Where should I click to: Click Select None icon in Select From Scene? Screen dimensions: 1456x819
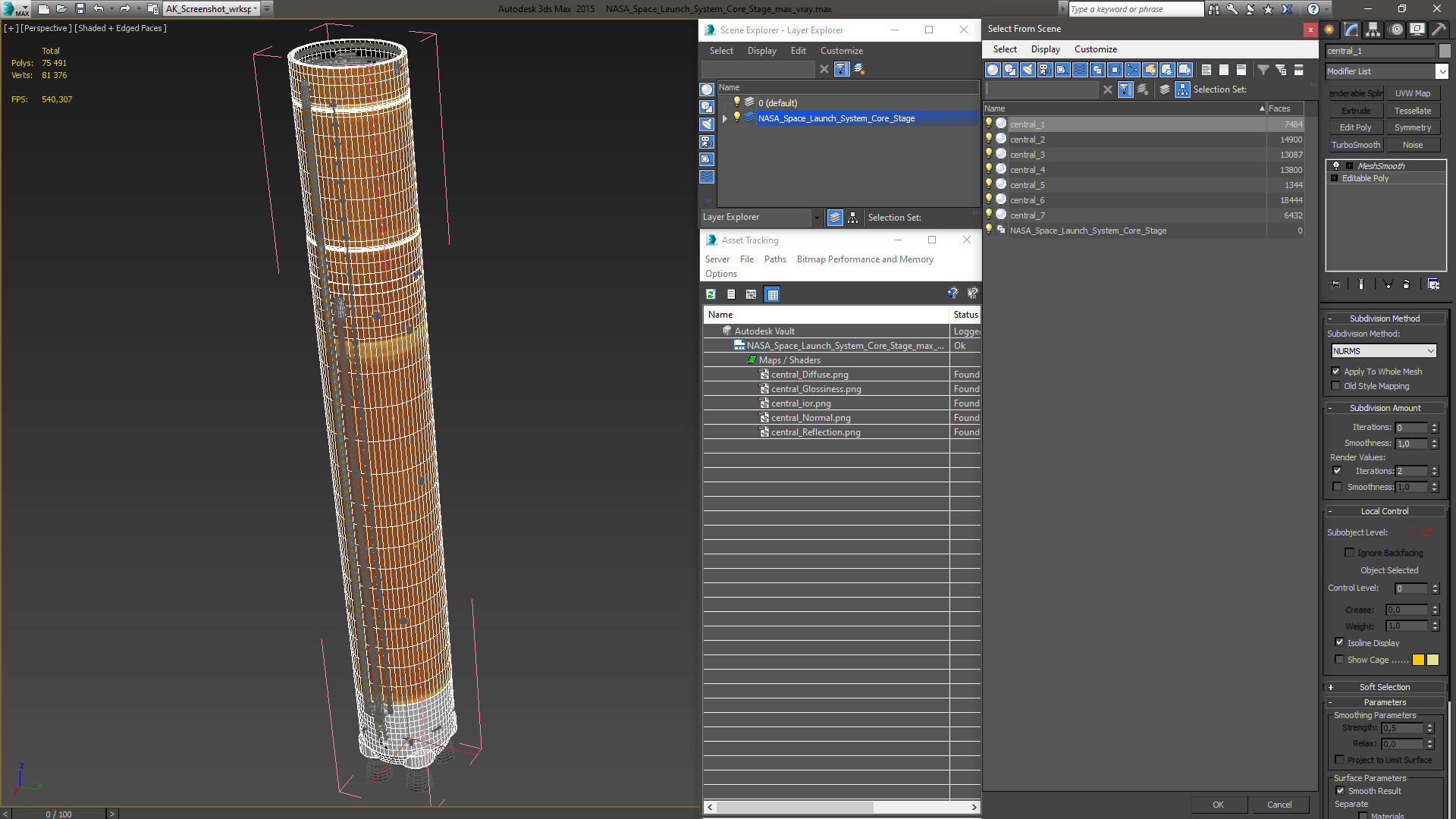point(1224,70)
